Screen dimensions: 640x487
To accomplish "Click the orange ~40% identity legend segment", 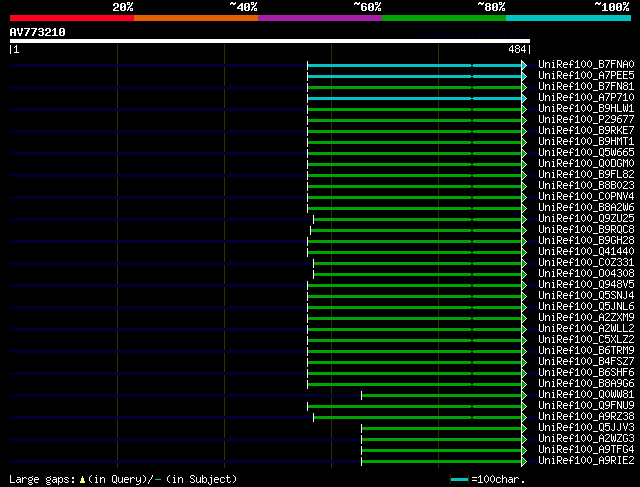I will click(x=196, y=18).
